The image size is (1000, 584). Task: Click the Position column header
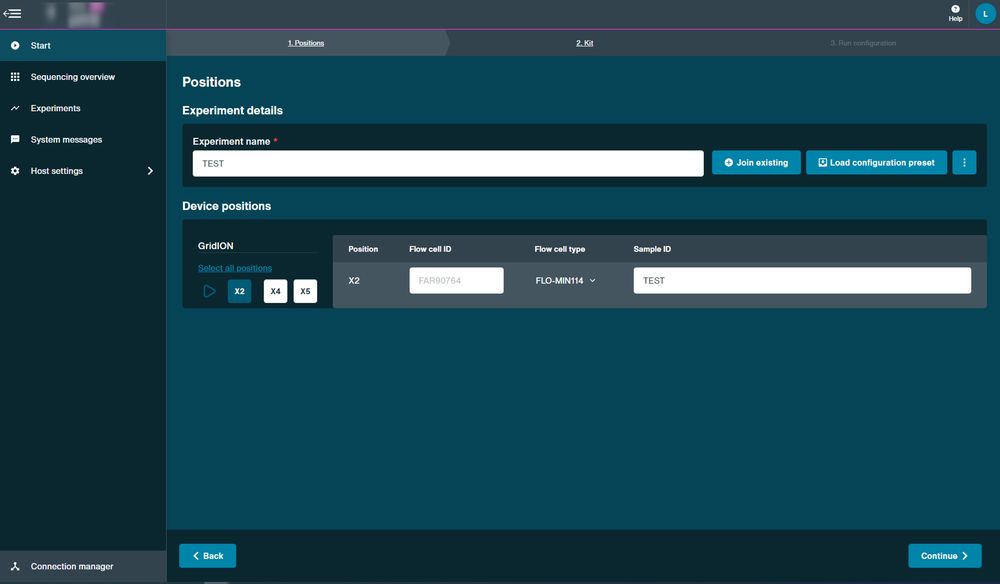(x=363, y=249)
